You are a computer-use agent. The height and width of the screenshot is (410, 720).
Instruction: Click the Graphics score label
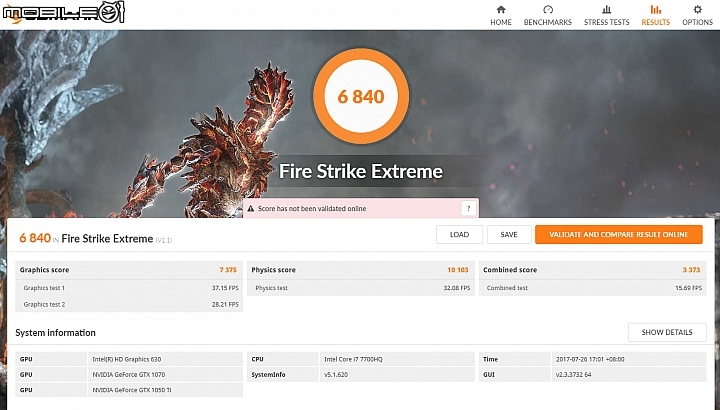point(45,270)
